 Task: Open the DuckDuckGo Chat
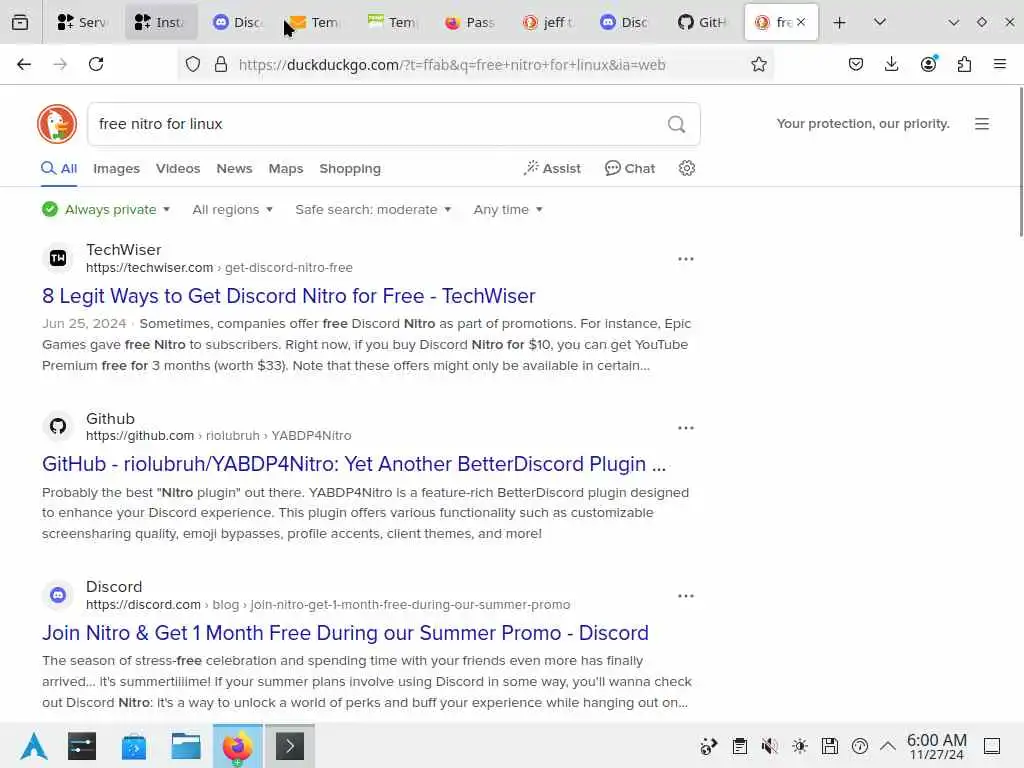(x=630, y=168)
